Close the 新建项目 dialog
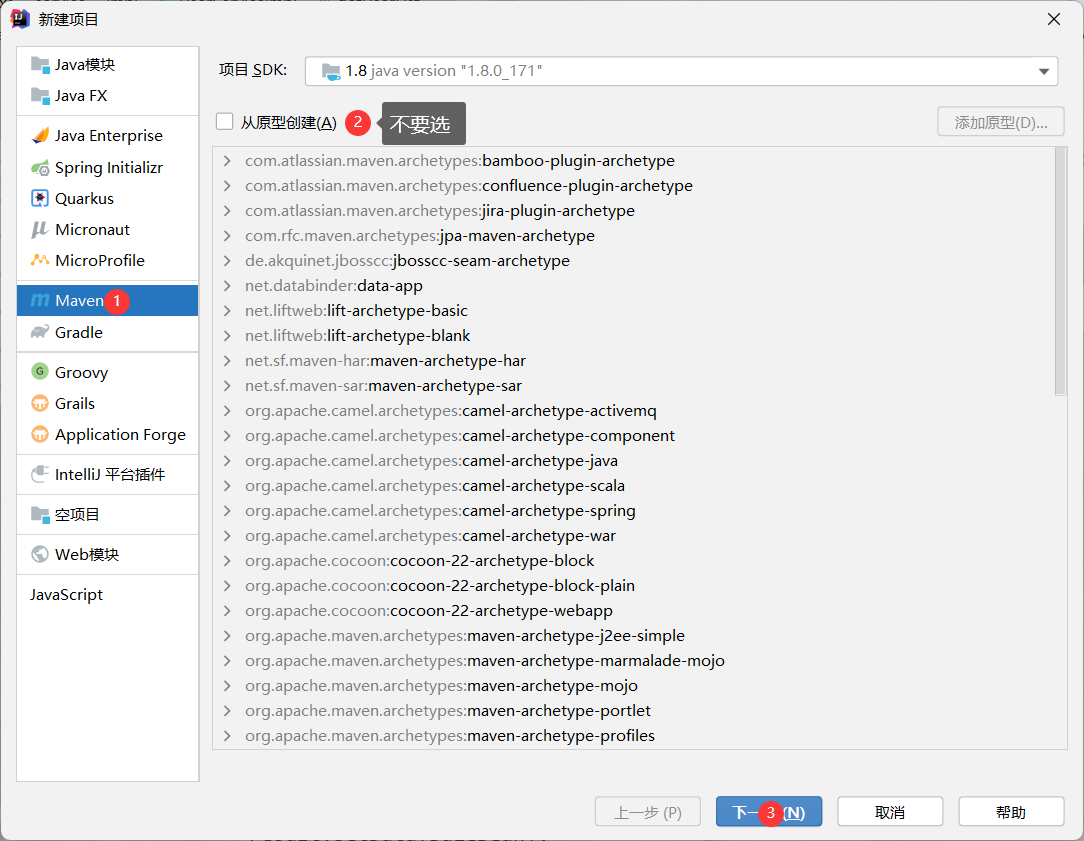 (1054, 19)
